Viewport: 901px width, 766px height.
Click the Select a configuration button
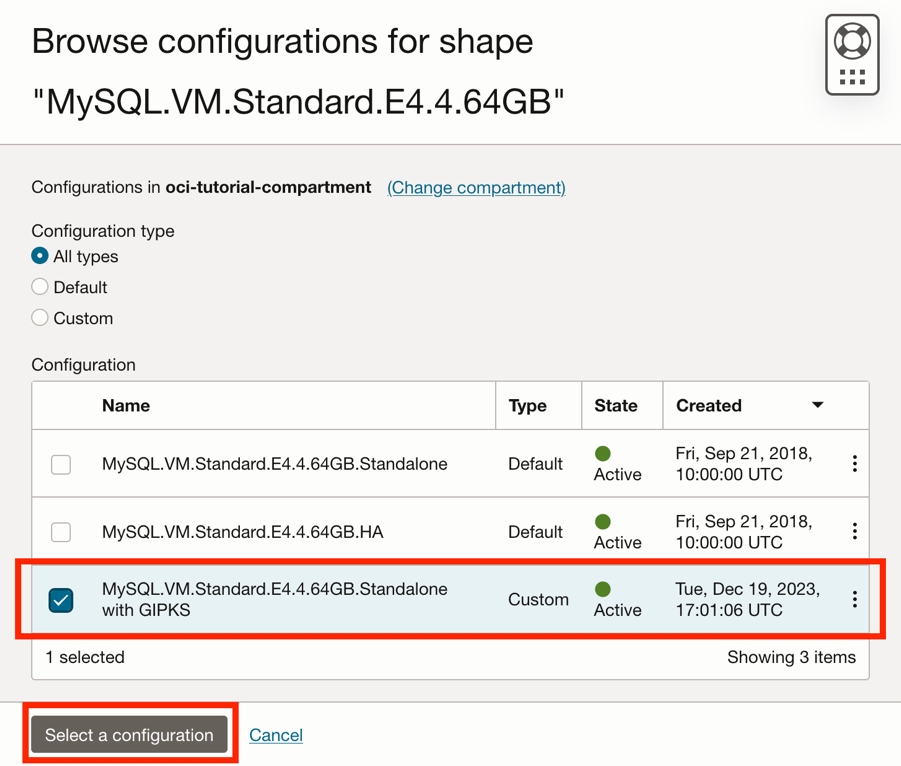129,735
